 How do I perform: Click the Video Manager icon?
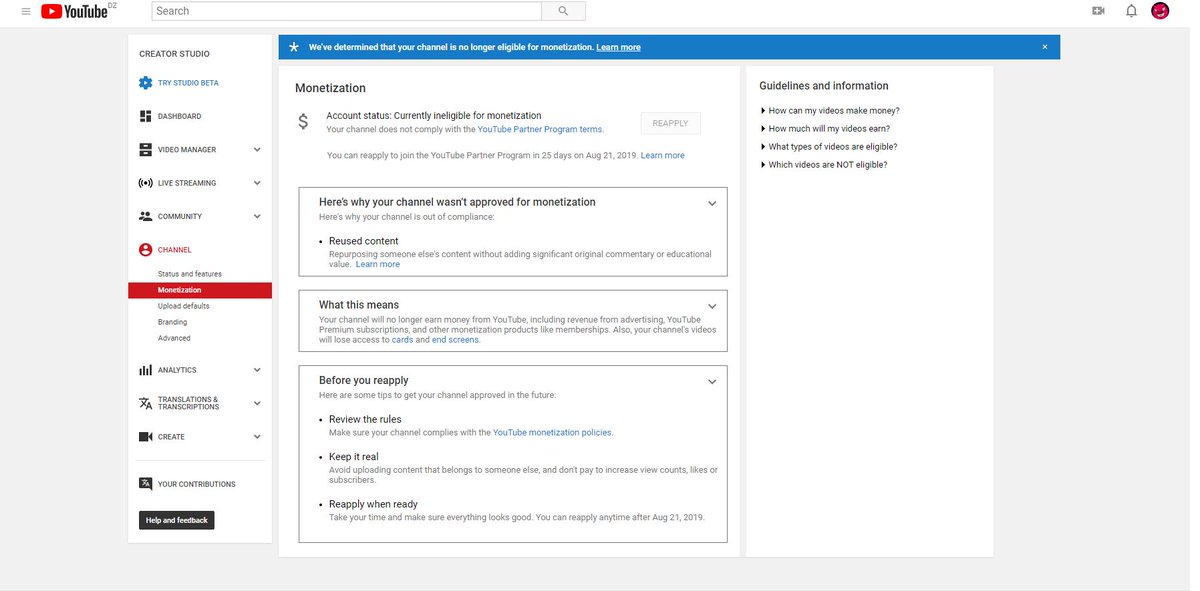click(146, 150)
